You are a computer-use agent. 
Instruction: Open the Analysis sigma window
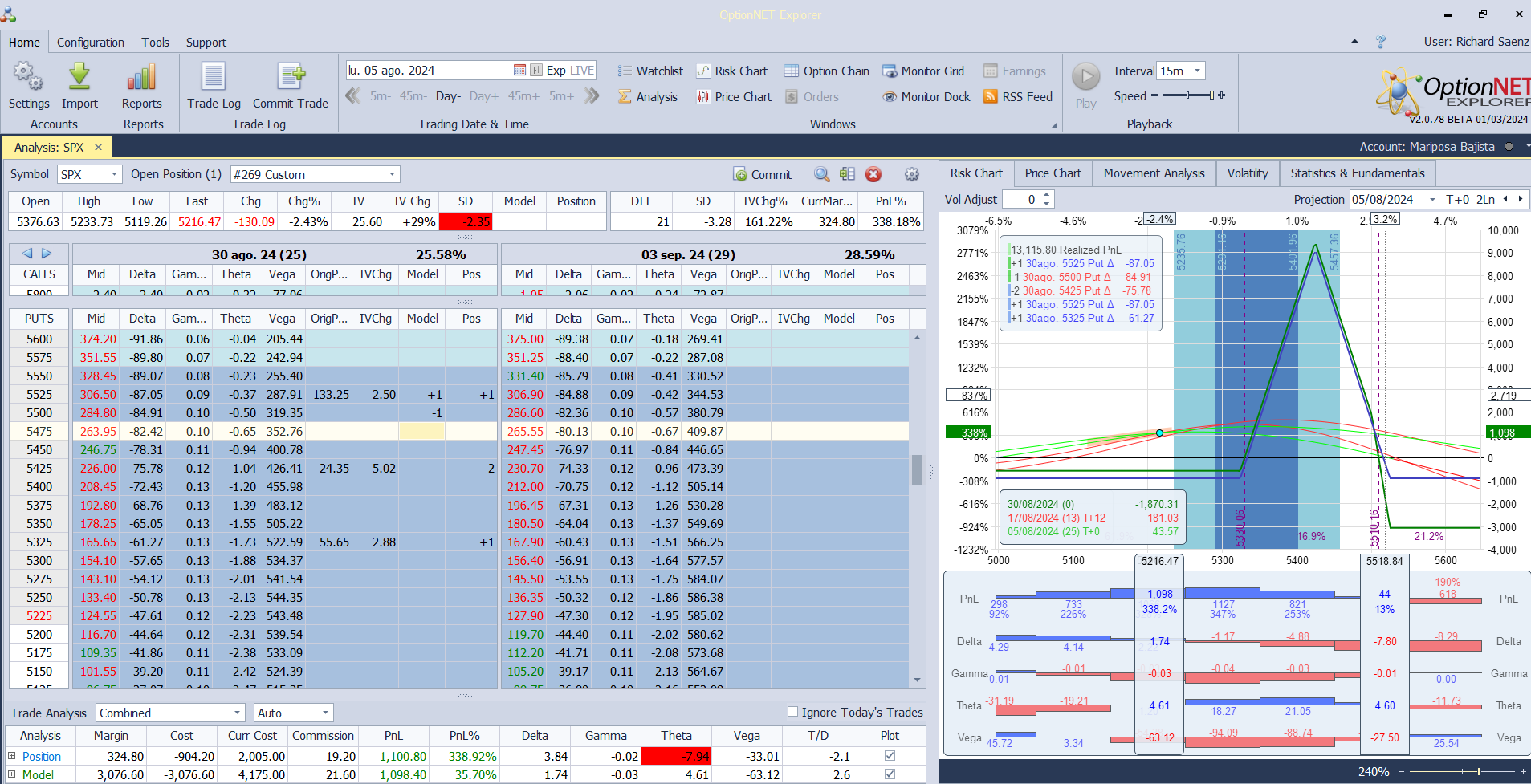point(648,97)
